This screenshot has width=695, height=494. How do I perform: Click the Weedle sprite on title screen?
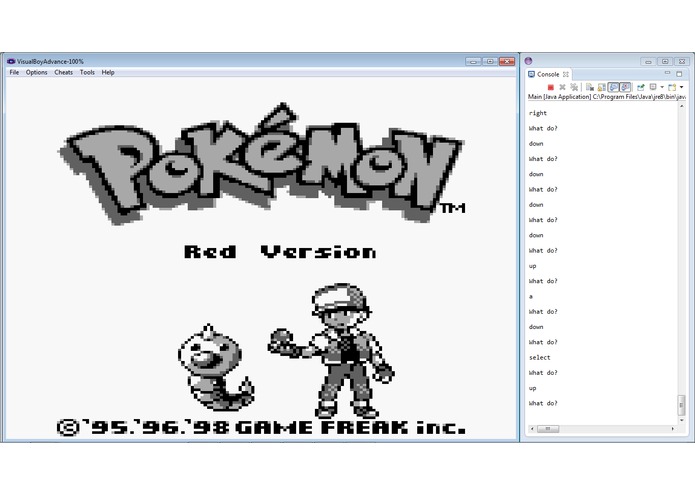216,367
